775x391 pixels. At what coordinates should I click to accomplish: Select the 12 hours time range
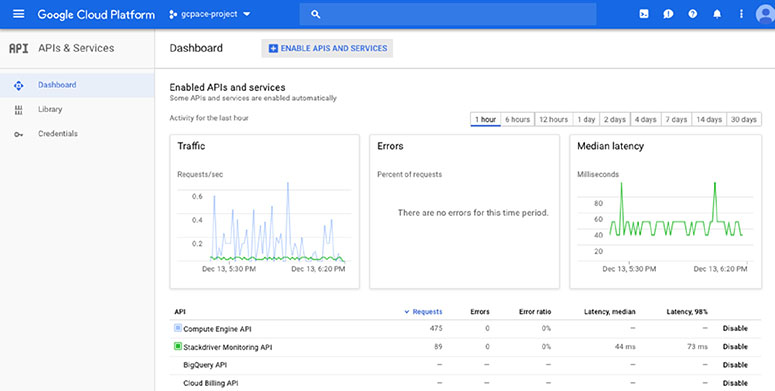click(554, 120)
